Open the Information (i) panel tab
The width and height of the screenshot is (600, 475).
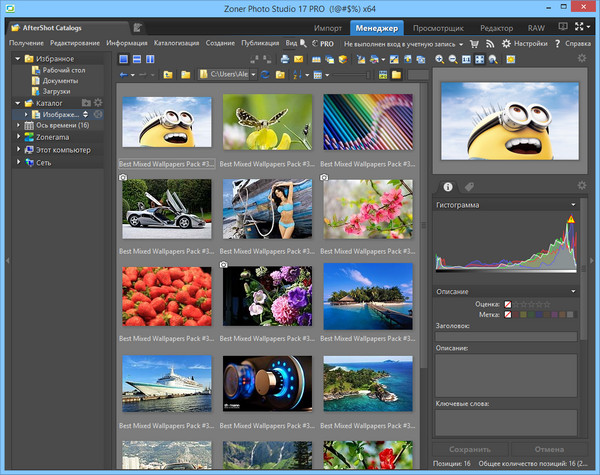coord(447,187)
